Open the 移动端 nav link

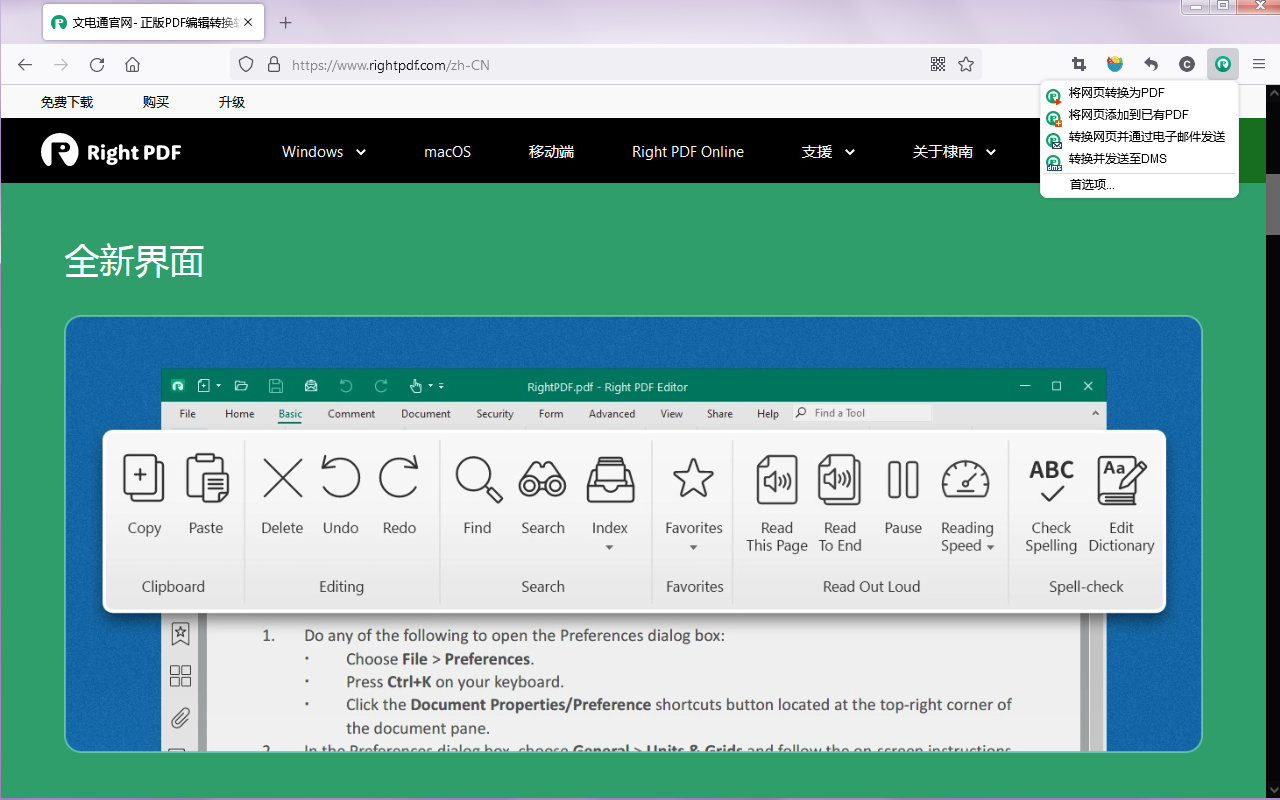551,152
